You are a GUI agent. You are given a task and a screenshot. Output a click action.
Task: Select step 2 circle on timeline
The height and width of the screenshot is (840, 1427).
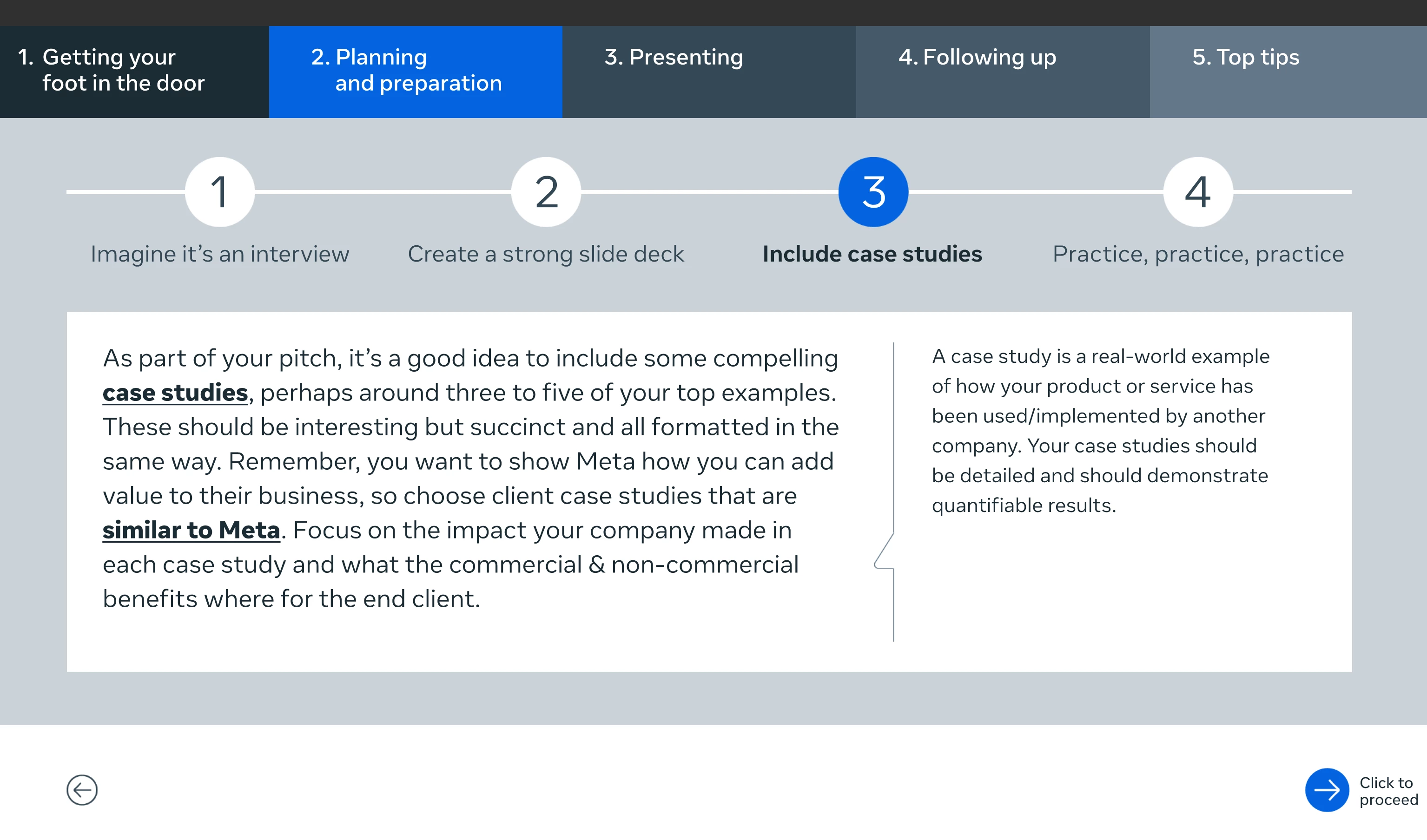(x=546, y=192)
